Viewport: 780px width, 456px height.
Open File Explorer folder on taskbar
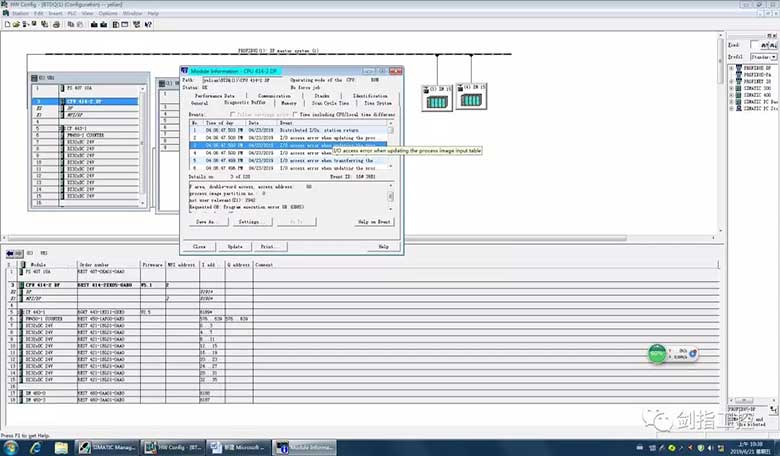(x=61, y=448)
